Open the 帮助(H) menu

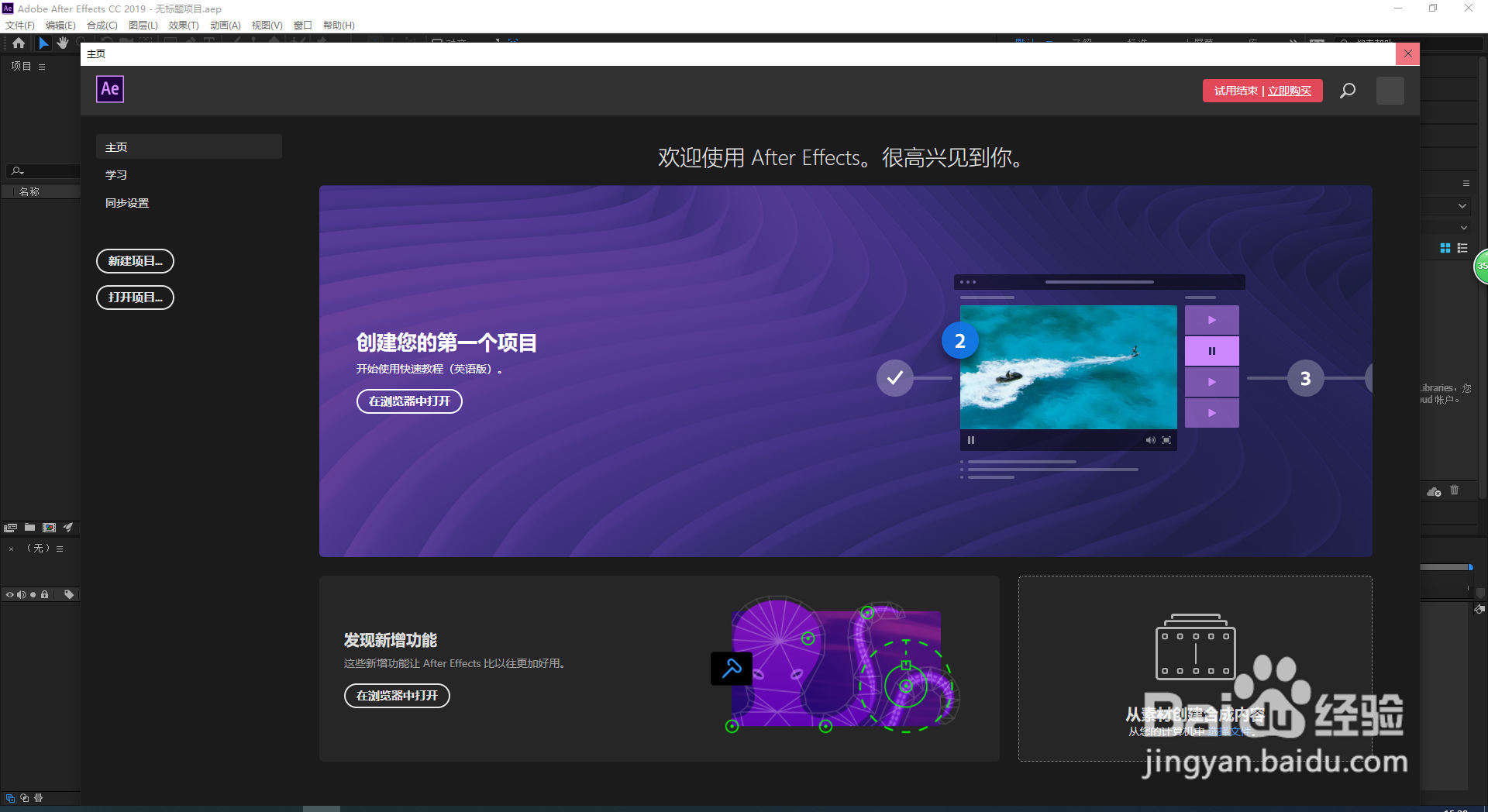(339, 26)
